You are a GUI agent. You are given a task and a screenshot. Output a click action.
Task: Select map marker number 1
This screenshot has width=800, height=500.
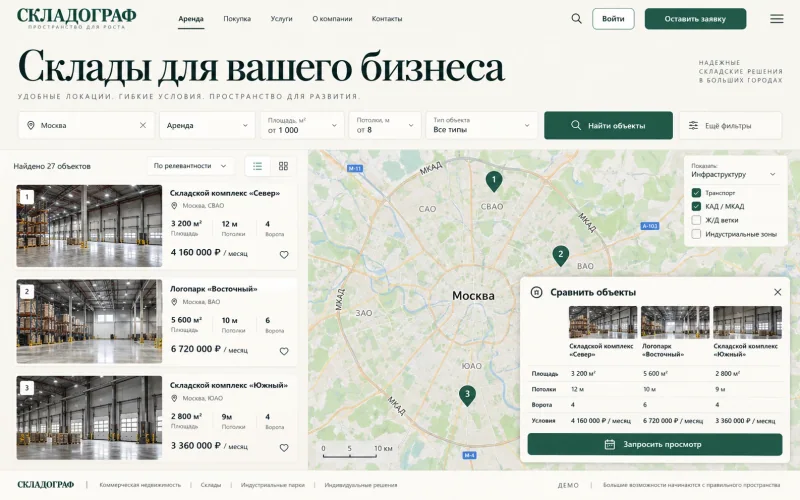tap(493, 181)
